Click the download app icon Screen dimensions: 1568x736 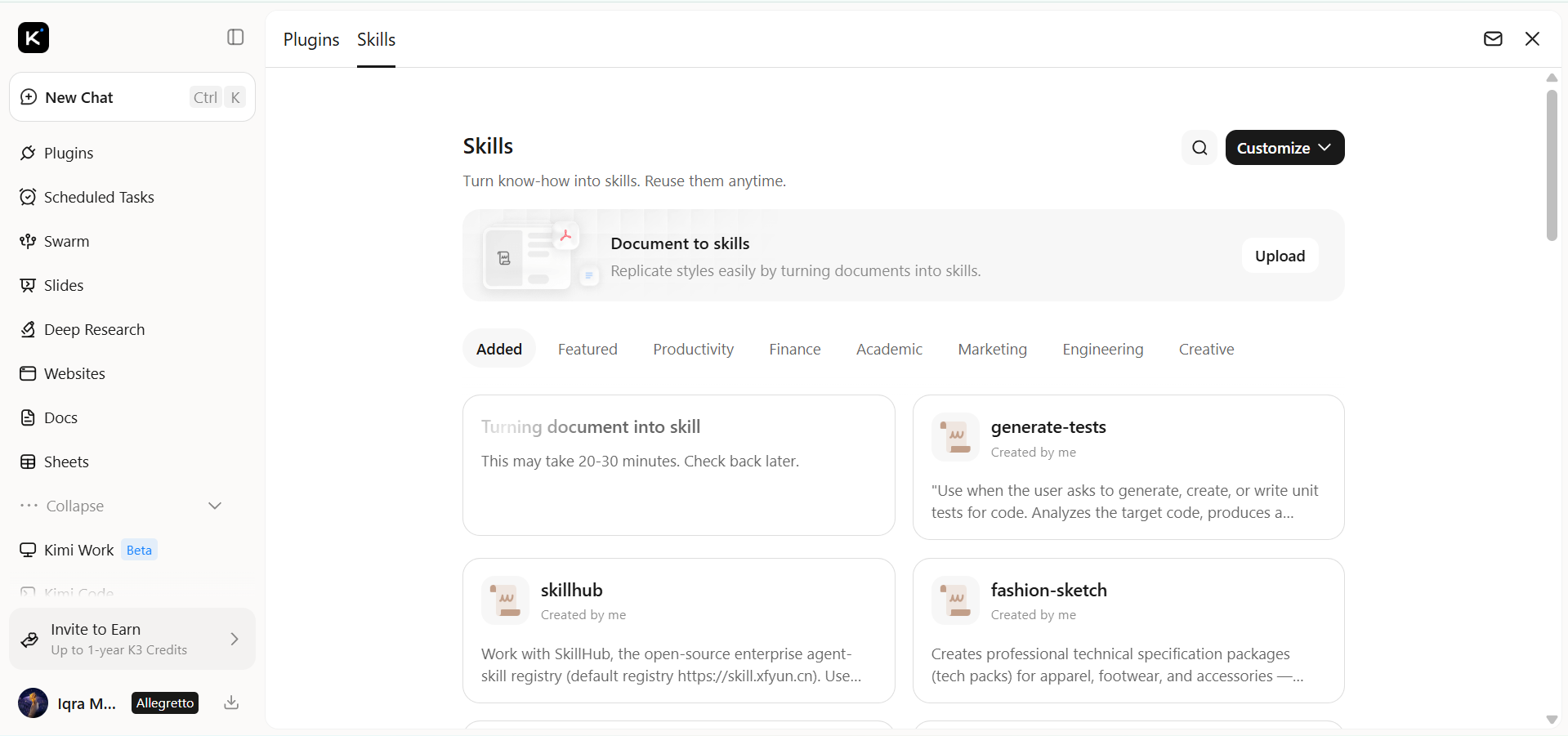(231, 703)
